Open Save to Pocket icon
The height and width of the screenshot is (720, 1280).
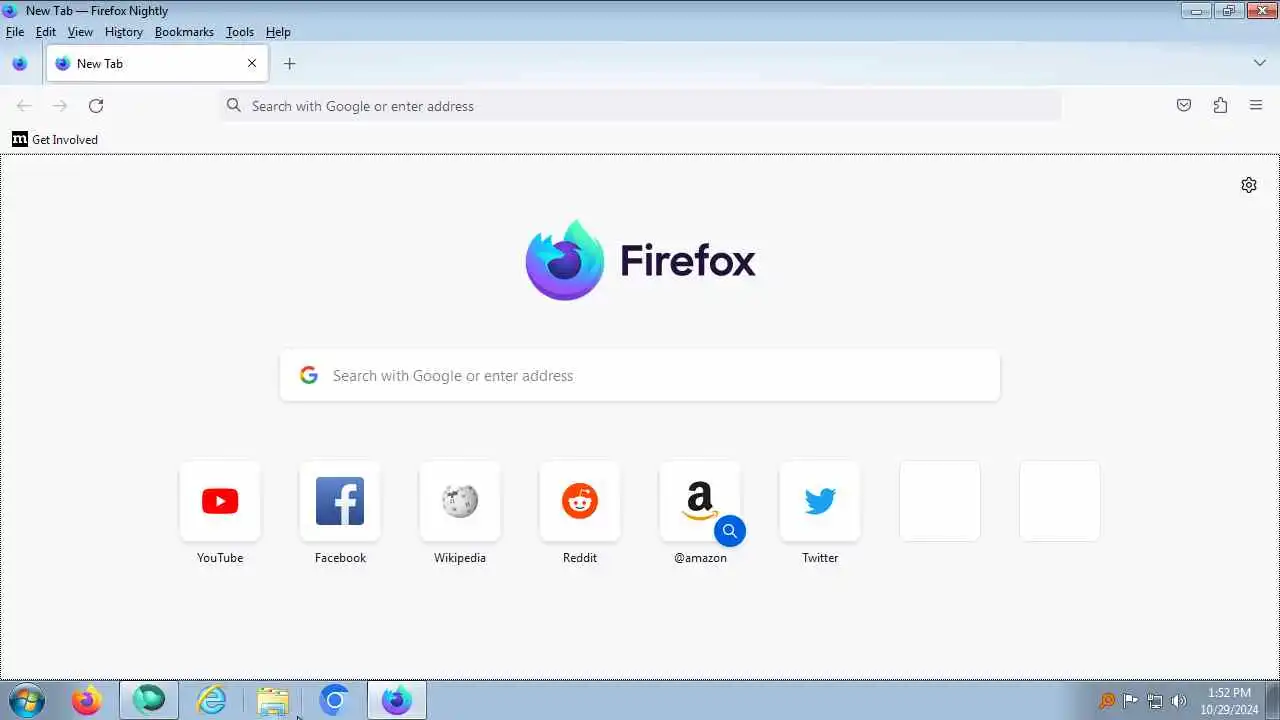click(1184, 106)
